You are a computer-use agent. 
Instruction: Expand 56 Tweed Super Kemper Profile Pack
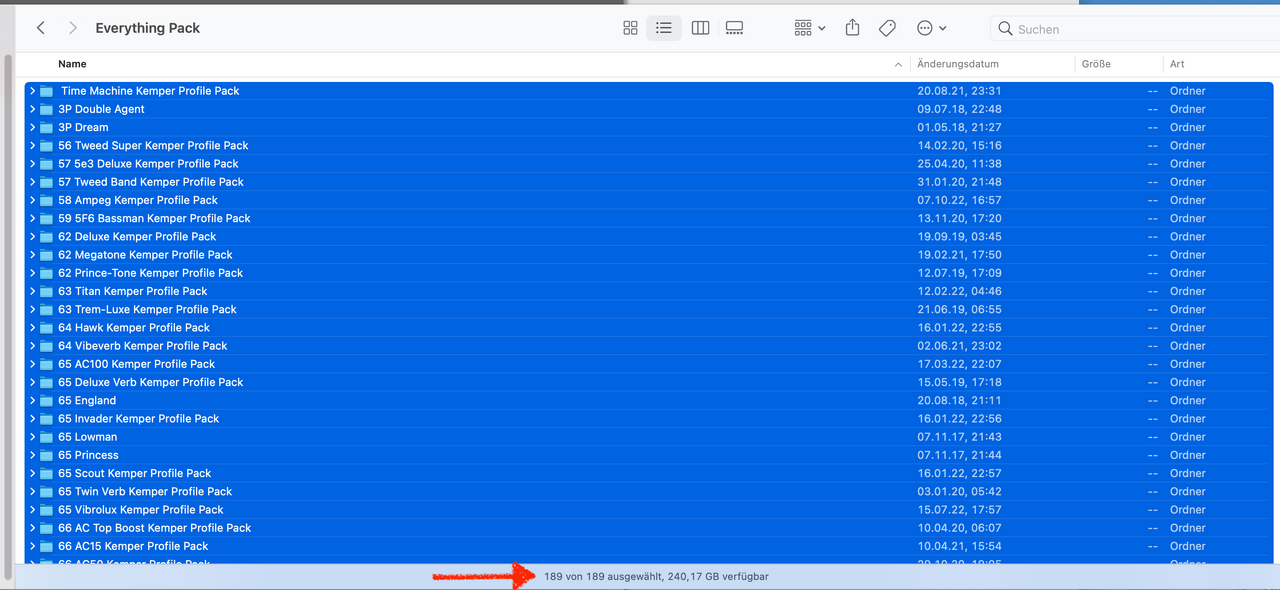point(32,145)
